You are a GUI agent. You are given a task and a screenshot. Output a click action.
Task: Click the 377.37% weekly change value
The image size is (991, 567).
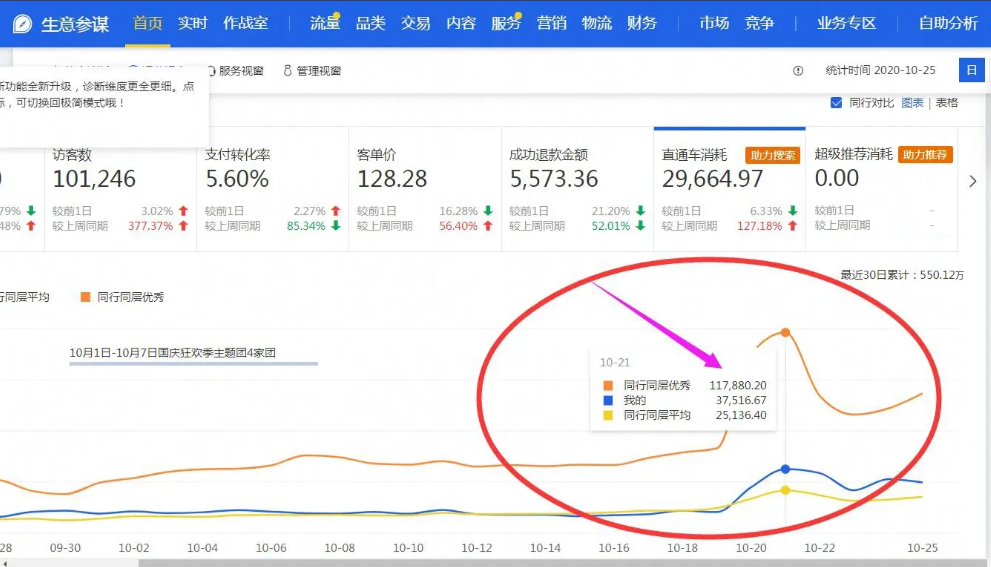(x=150, y=226)
